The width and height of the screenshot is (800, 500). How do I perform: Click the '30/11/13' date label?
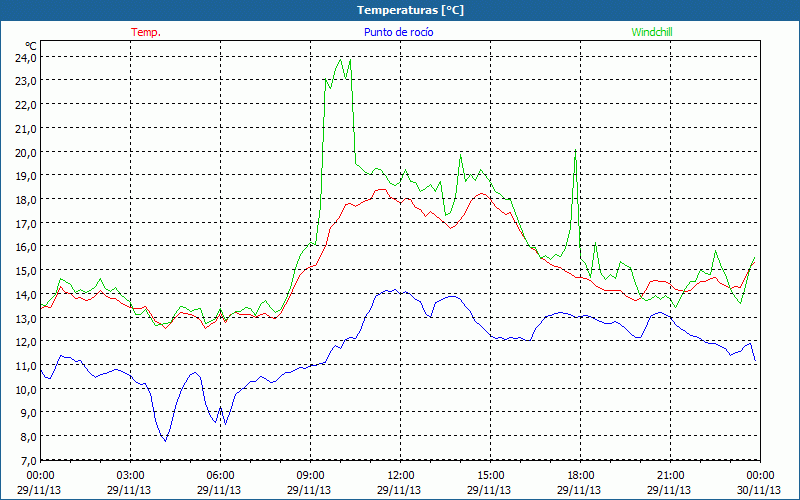tap(759, 490)
